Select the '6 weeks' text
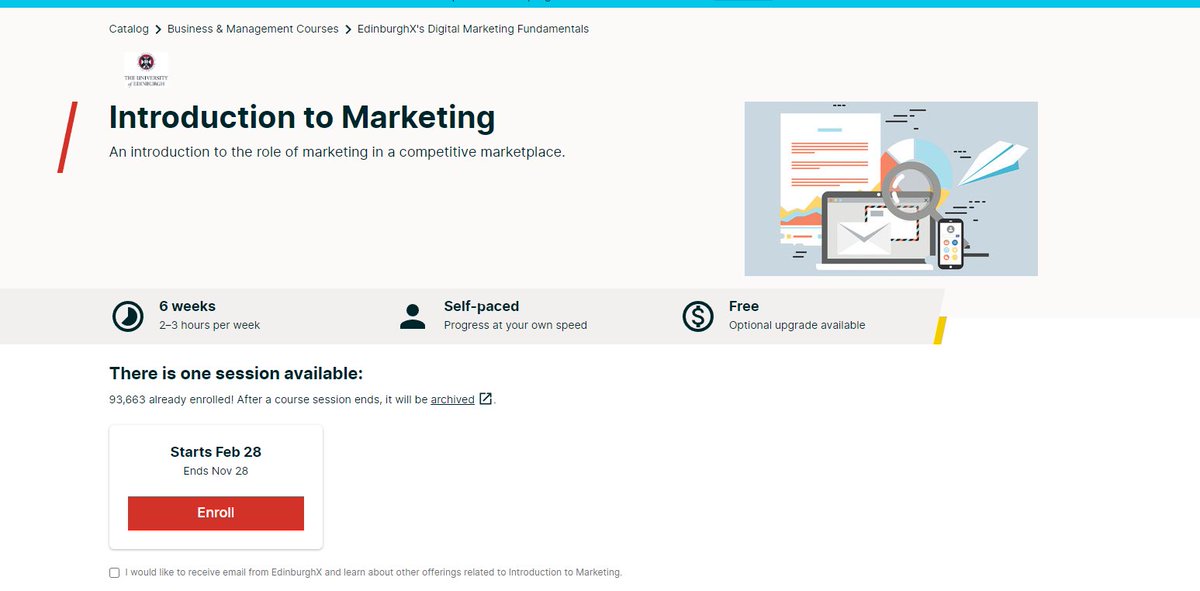 click(x=187, y=306)
